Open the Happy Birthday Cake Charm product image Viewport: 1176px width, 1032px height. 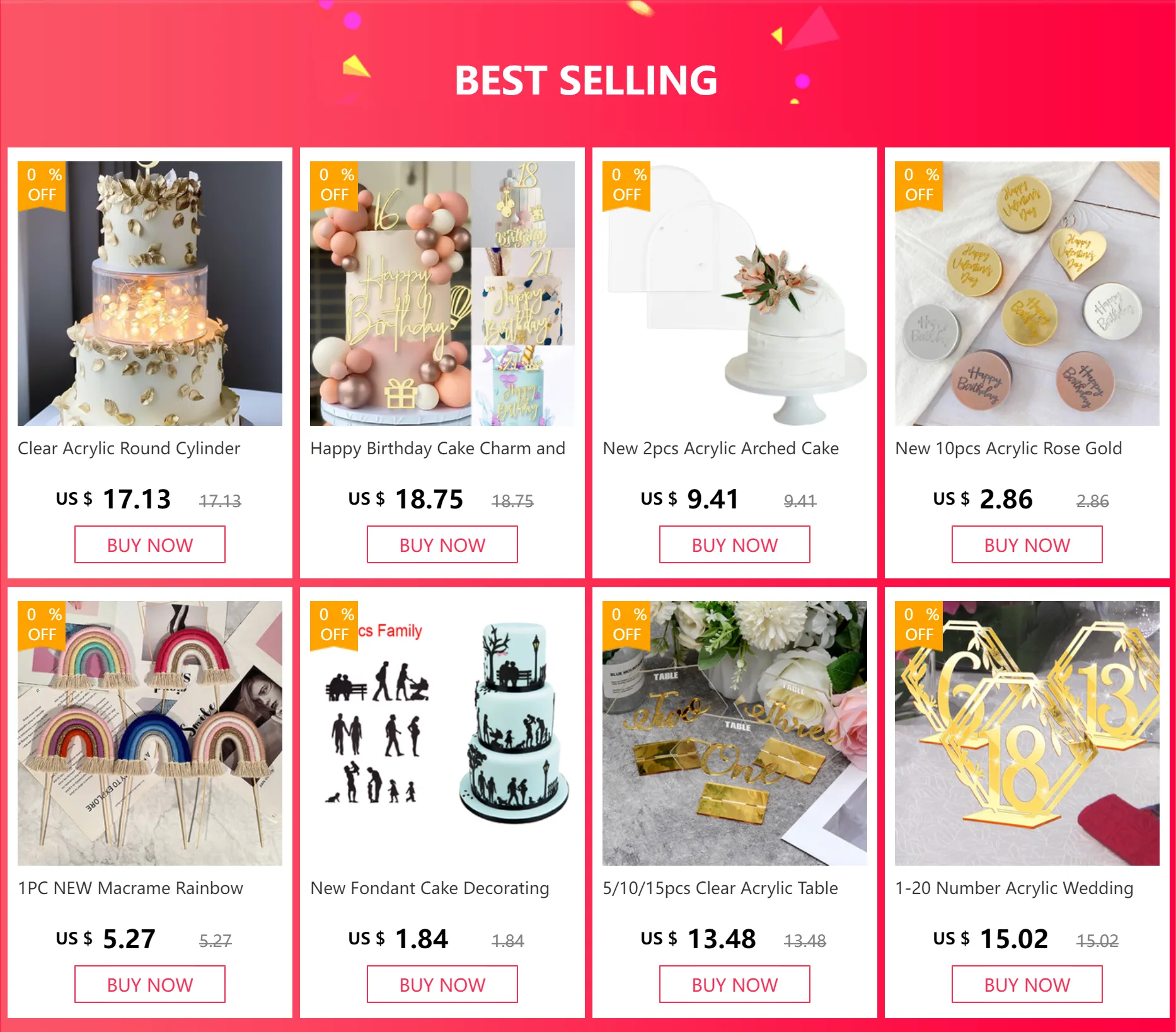442,294
